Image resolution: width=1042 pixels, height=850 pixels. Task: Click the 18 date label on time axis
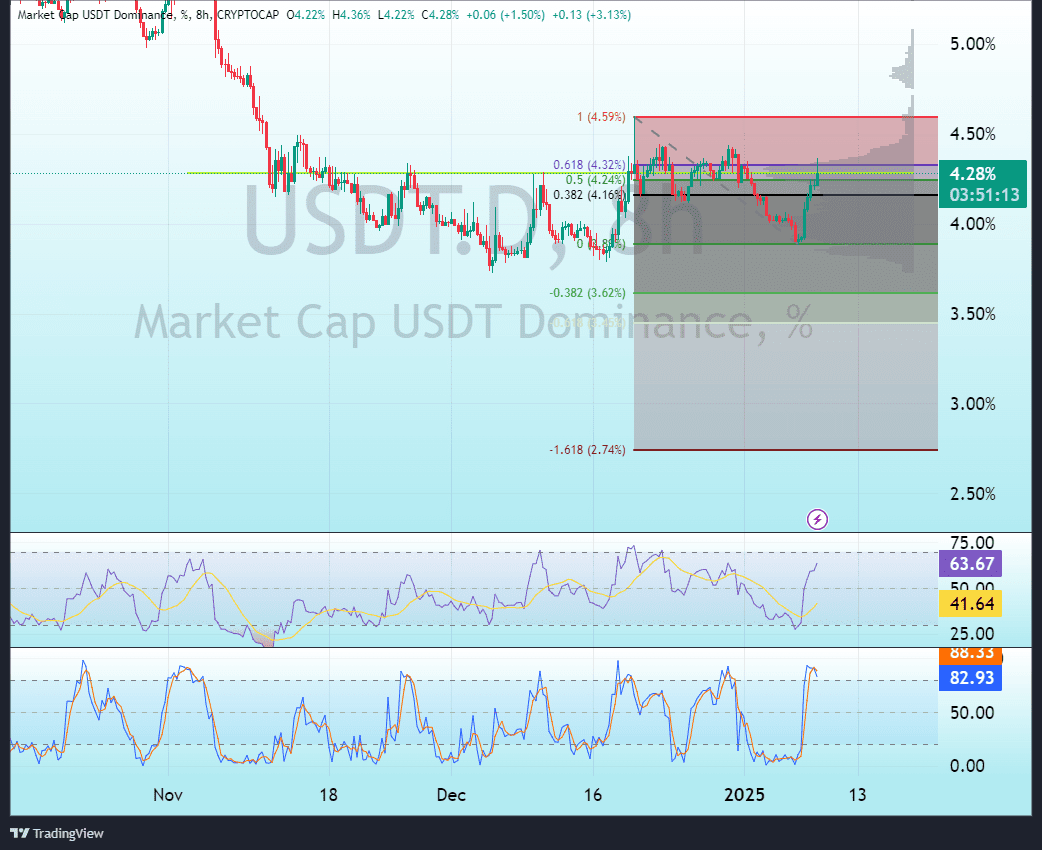click(x=328, y=795)
